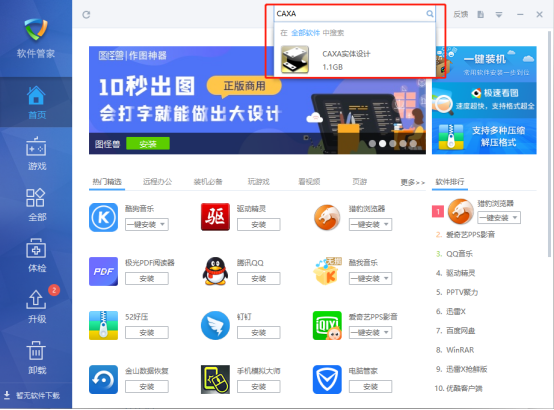
Task: Click the 猎豹浏览器 icon in the software grid
Action: [327, 217]
